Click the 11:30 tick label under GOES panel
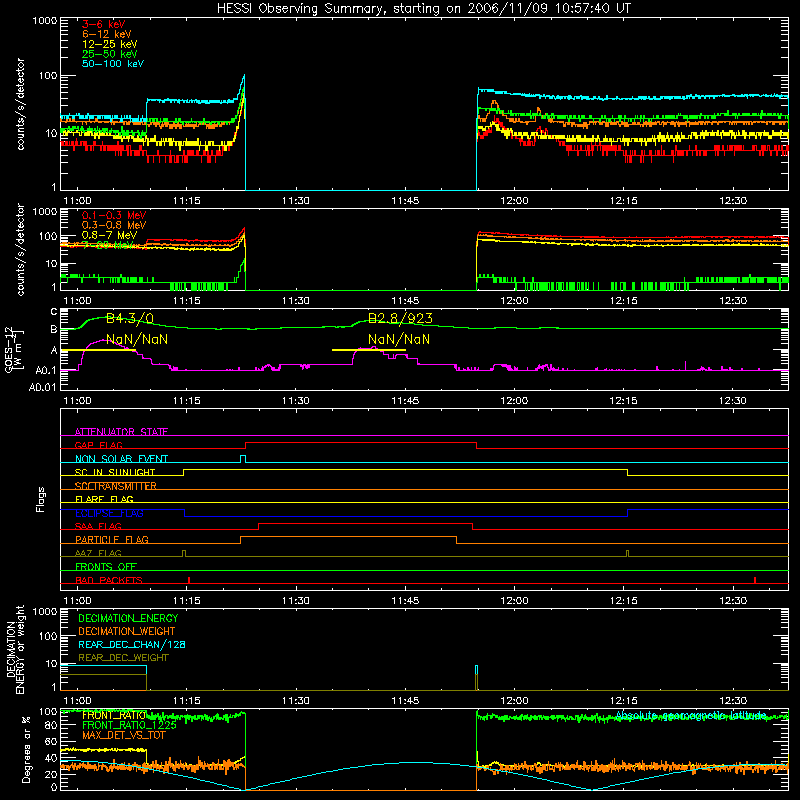Viewport: 800px width, 800px height. coord(295,401)
